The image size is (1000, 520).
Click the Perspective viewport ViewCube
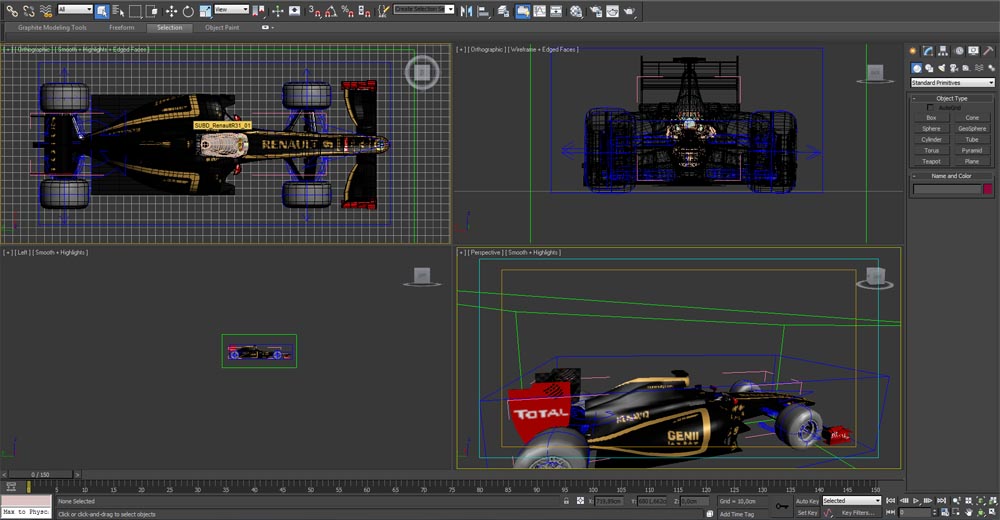875,277
